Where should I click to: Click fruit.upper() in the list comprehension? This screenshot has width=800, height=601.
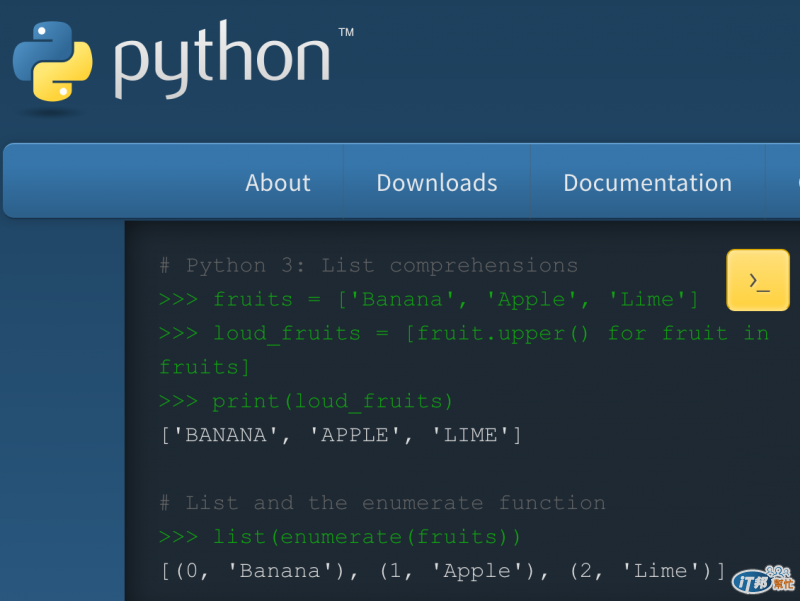[498, 334]
